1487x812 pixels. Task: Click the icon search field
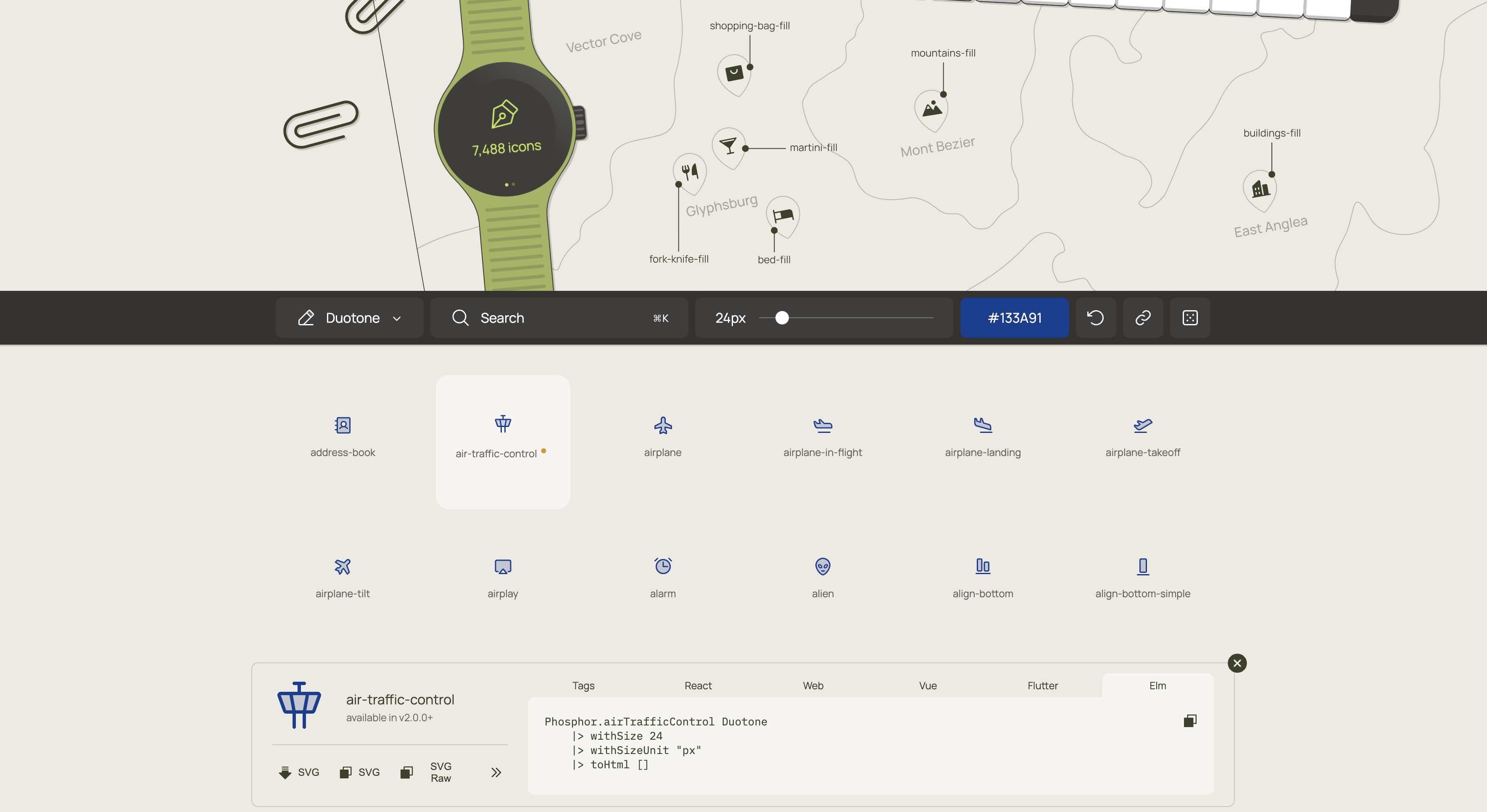pos(559,317)
